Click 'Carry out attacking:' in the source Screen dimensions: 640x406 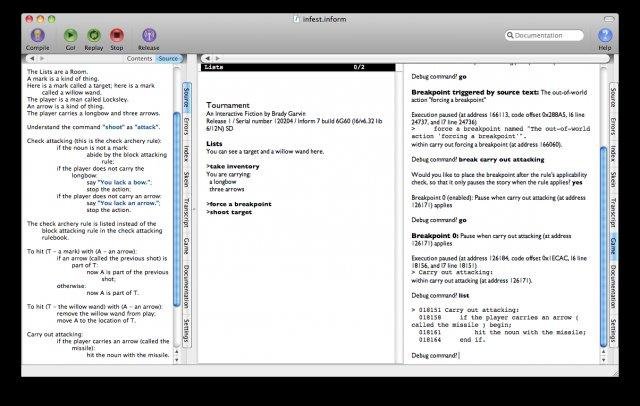click(54, 334)
